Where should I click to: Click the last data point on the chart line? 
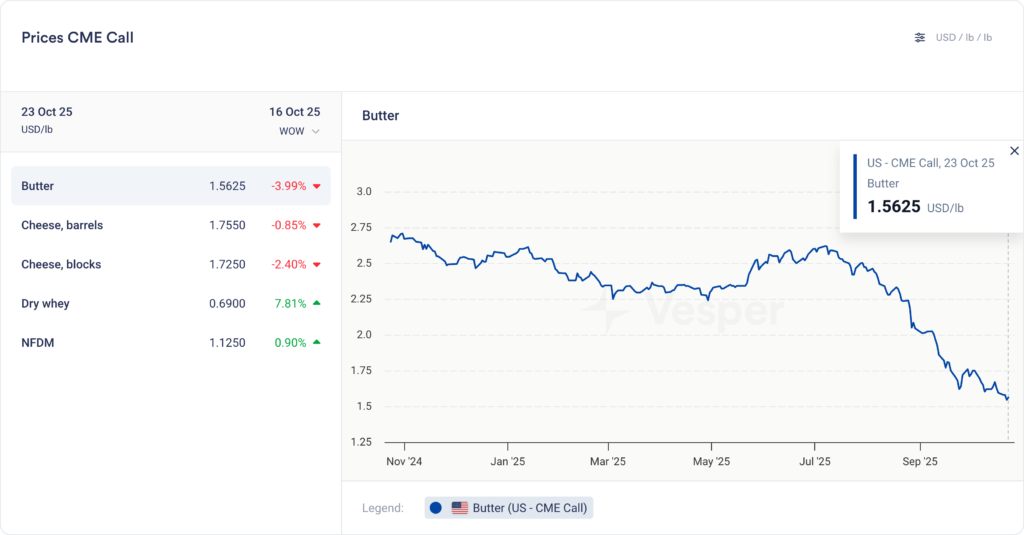click(x=1008, y=398)
